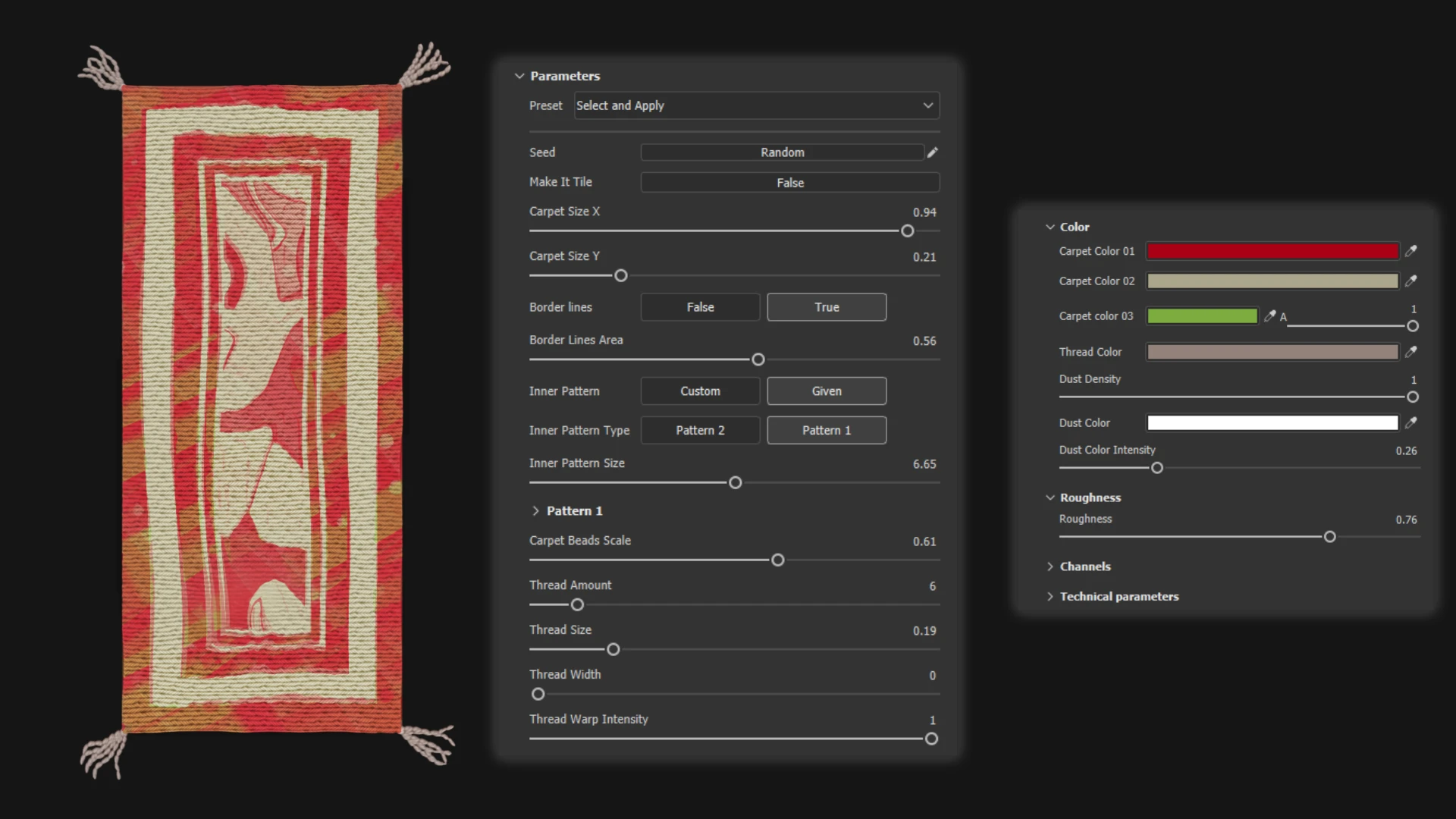Click the Carpet Size X slider handle

coord(908,231)
